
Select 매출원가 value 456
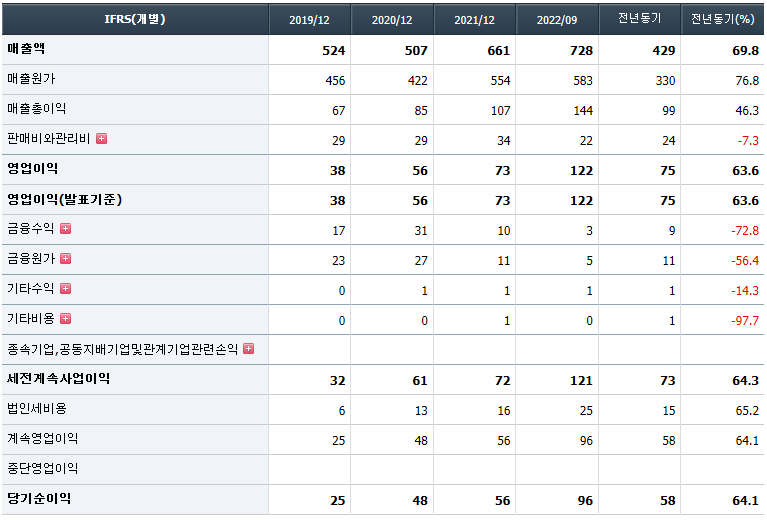[335, 81]
